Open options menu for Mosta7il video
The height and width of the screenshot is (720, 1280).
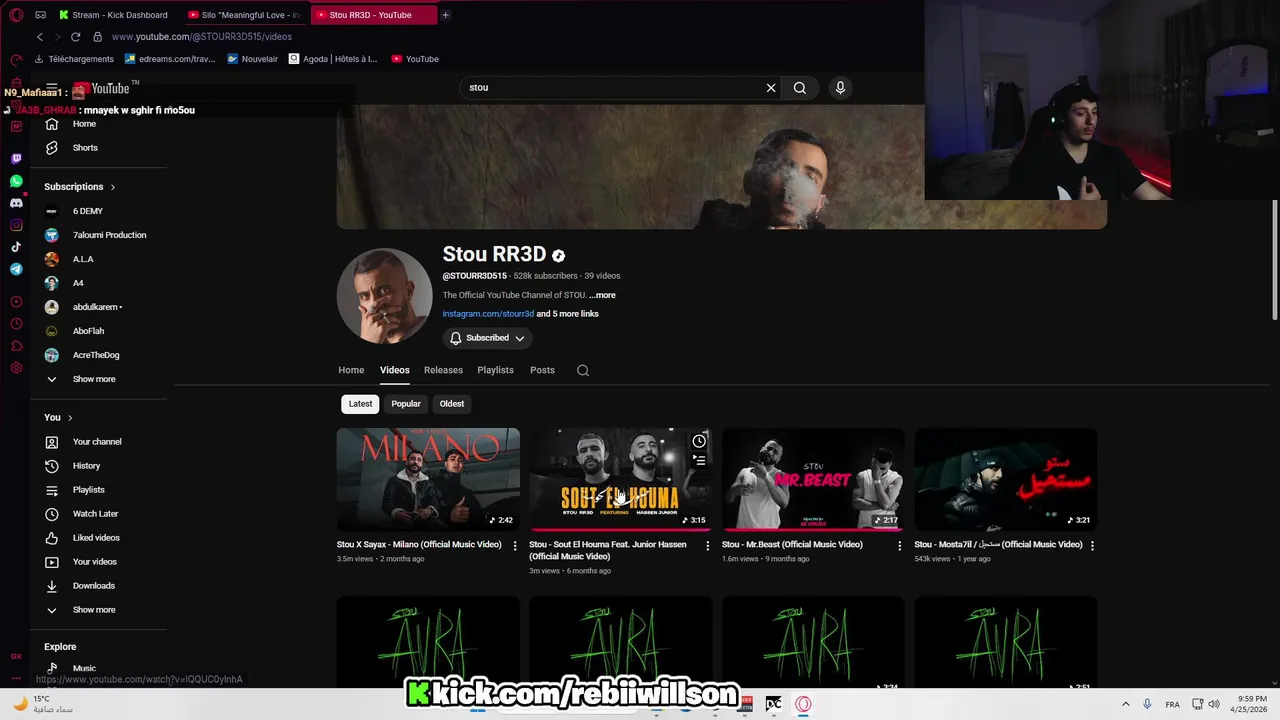point(1092,546)
